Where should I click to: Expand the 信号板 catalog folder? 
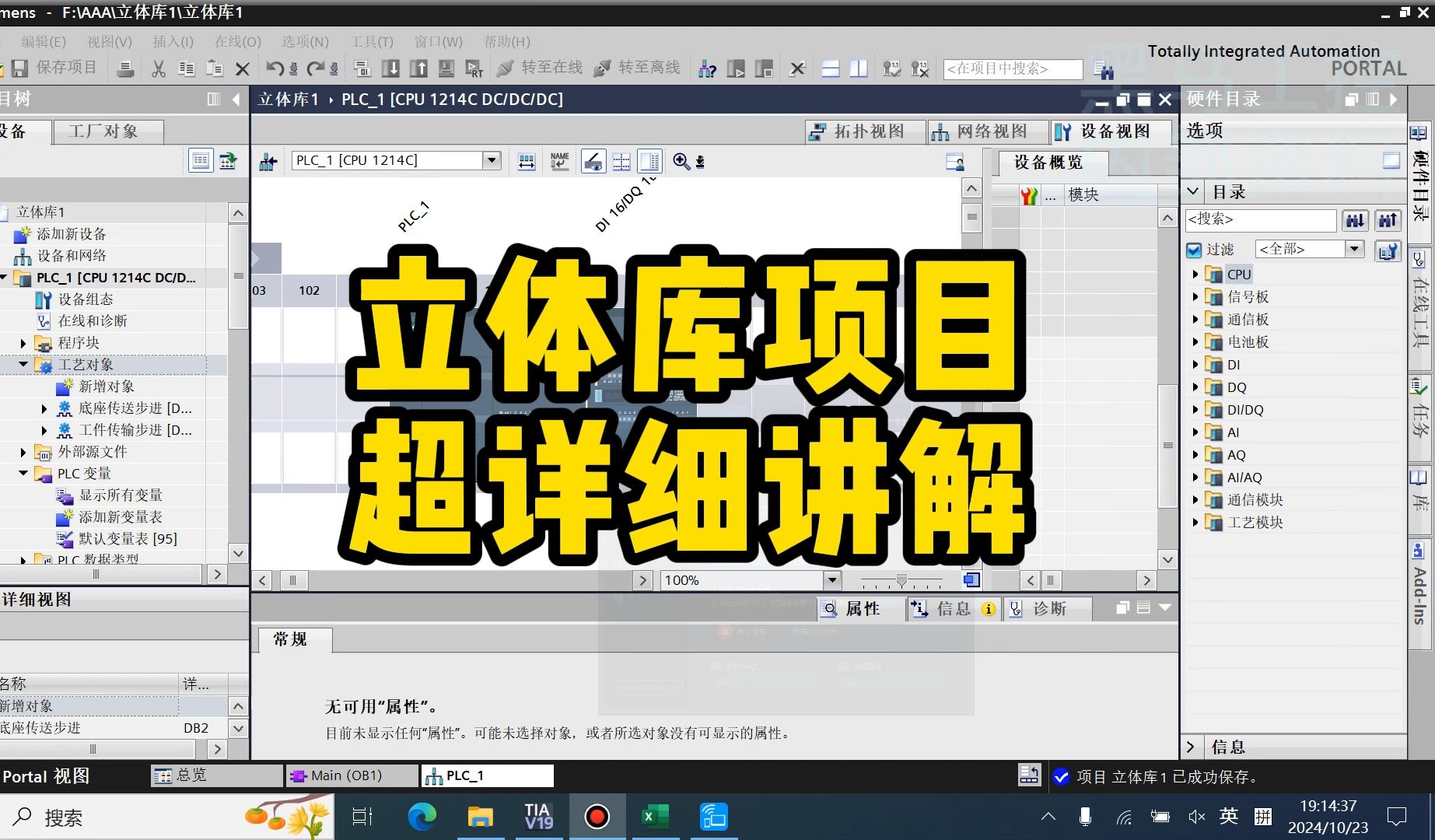[1195, 296]
